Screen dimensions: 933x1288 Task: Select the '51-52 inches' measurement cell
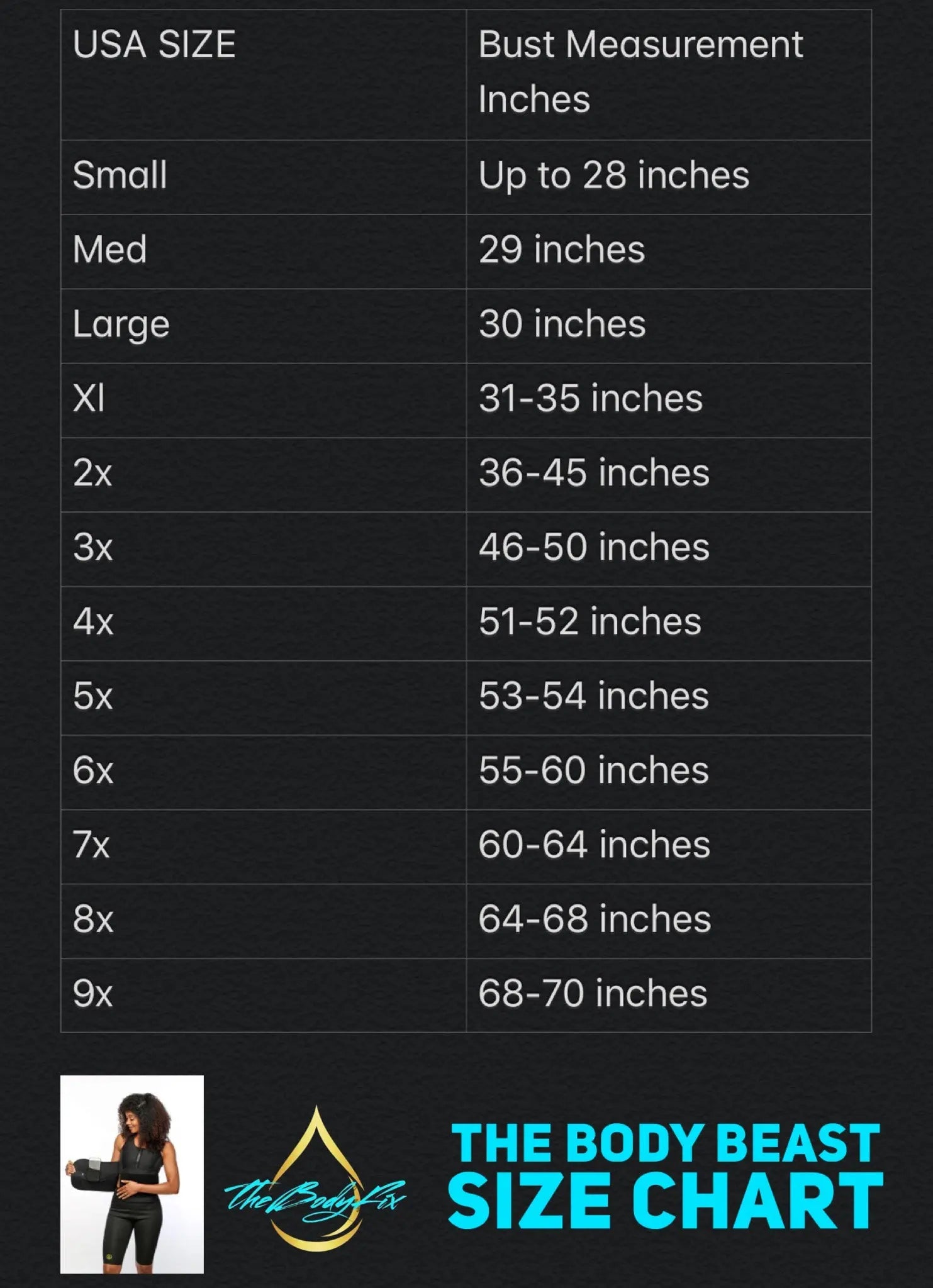589,621
